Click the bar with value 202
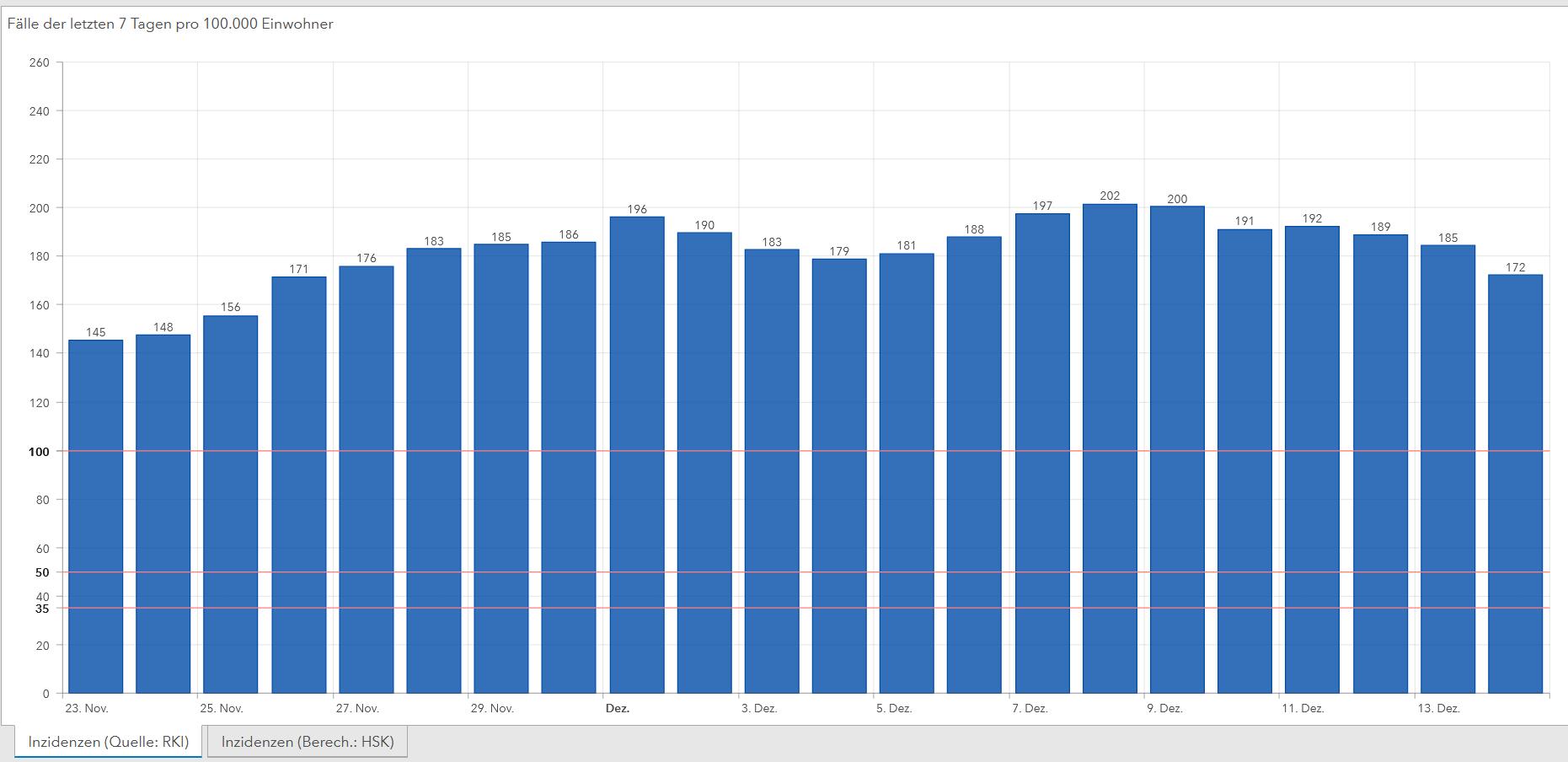Screen dimensions: 1568x762 (x=1110, y=448)
